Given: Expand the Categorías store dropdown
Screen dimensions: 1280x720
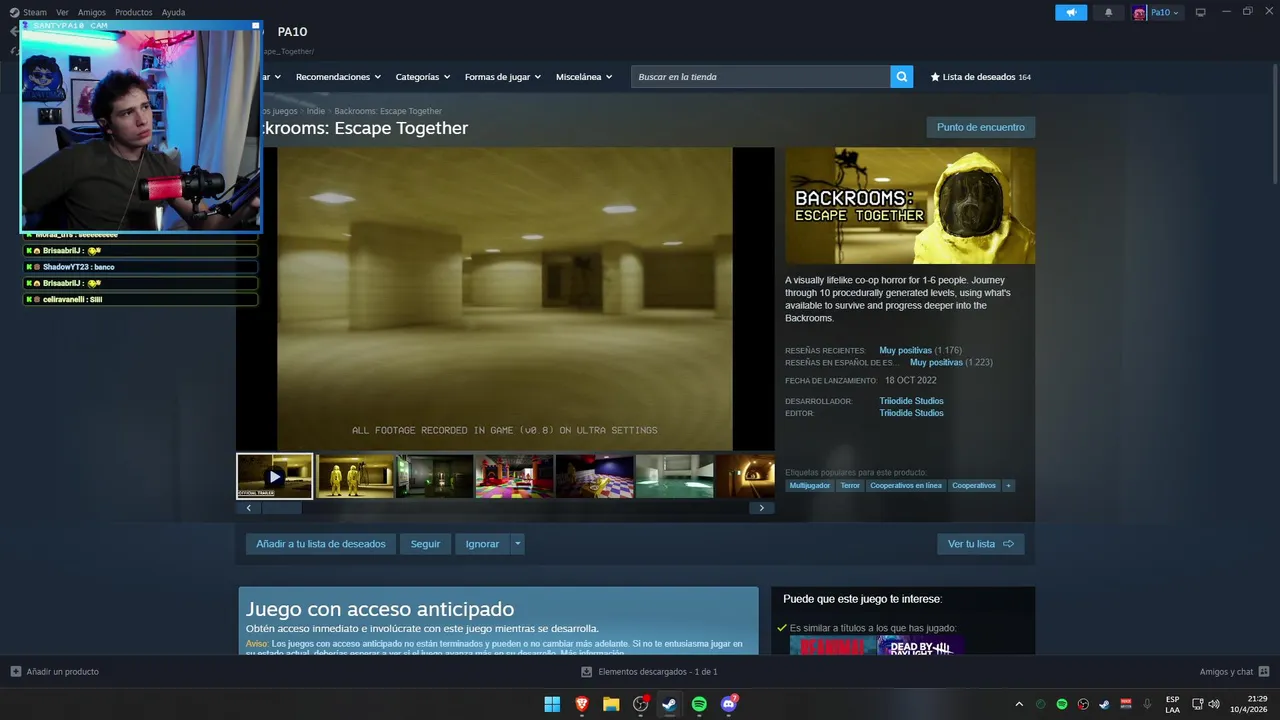Looking at the screenshot, I should [x=422, y=77].
